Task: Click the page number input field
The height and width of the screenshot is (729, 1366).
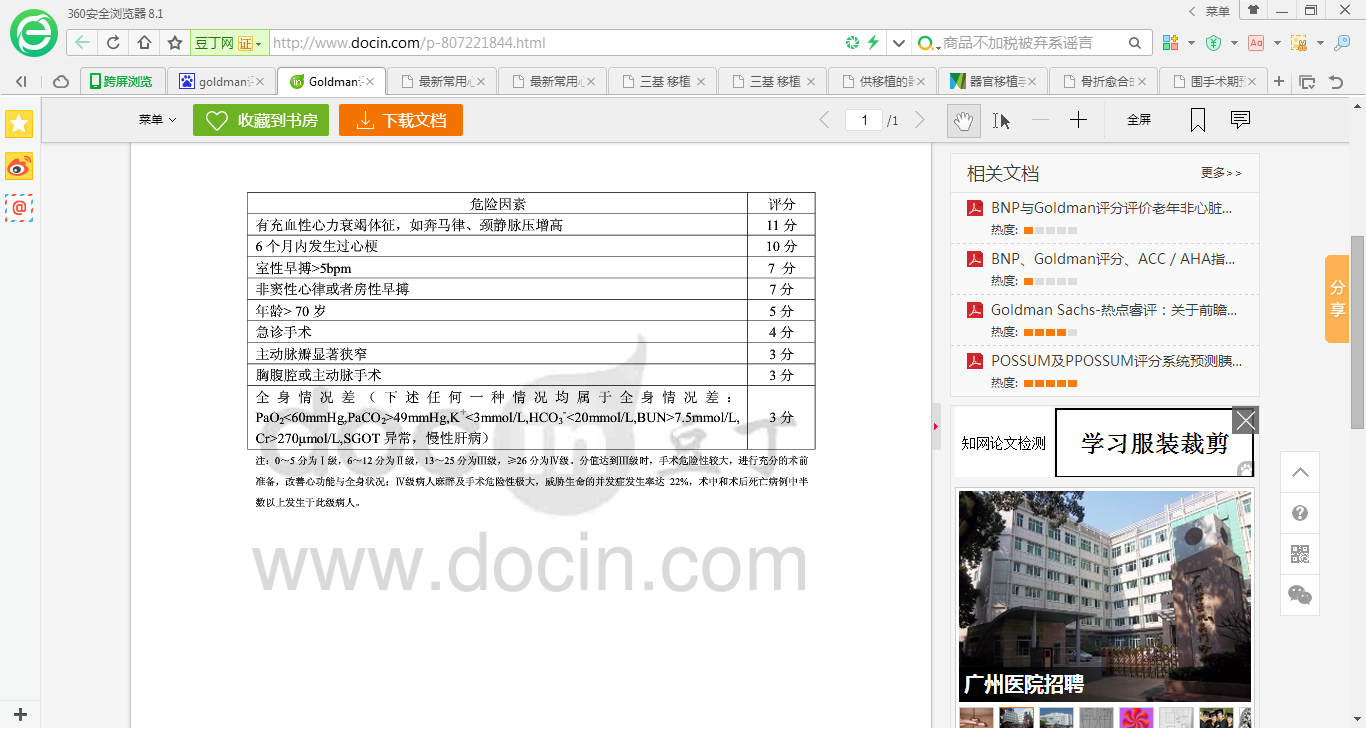Action: [x=864, y=118]
